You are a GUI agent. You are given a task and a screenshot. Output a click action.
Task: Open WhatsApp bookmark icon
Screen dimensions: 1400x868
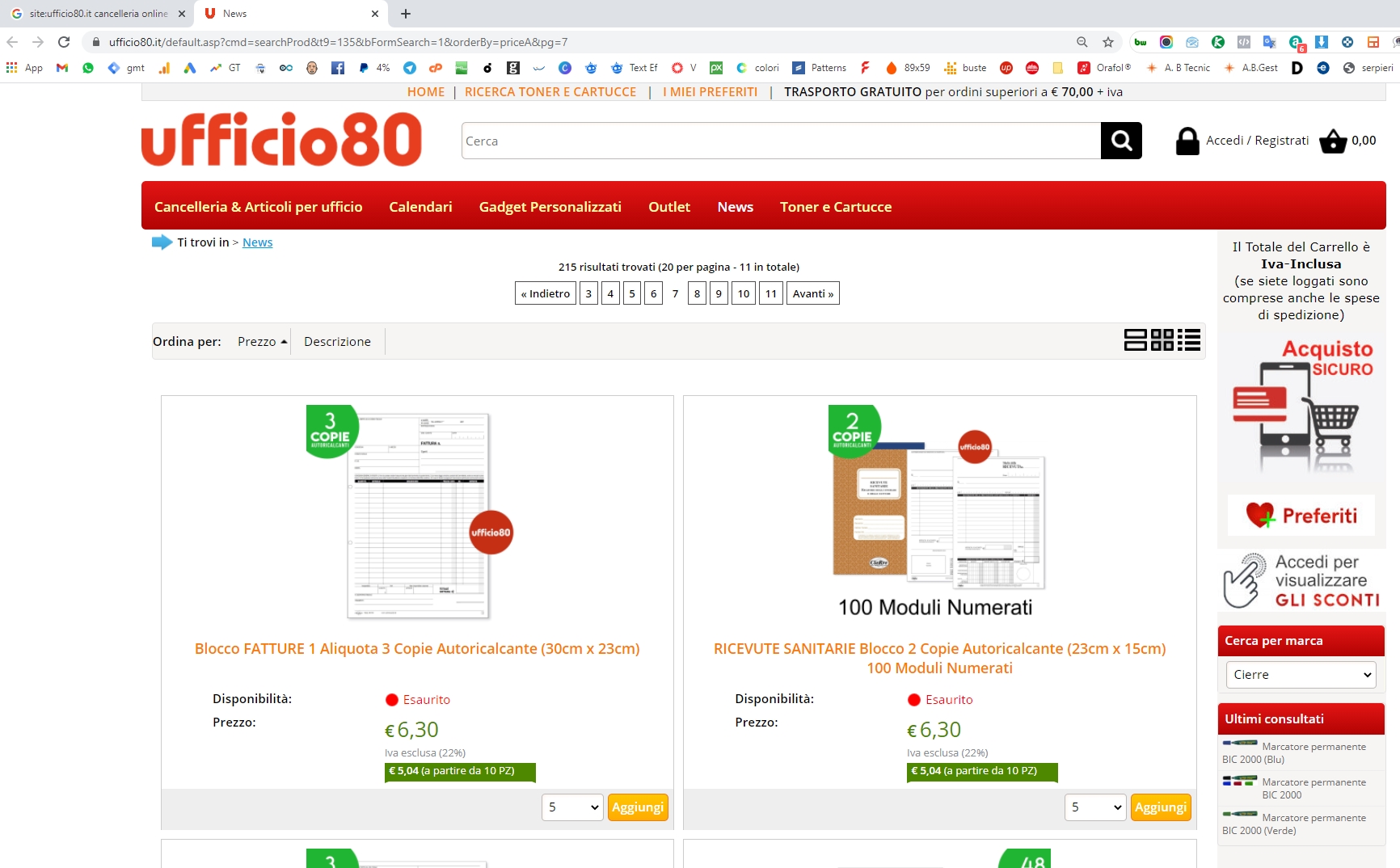point(88,68)
